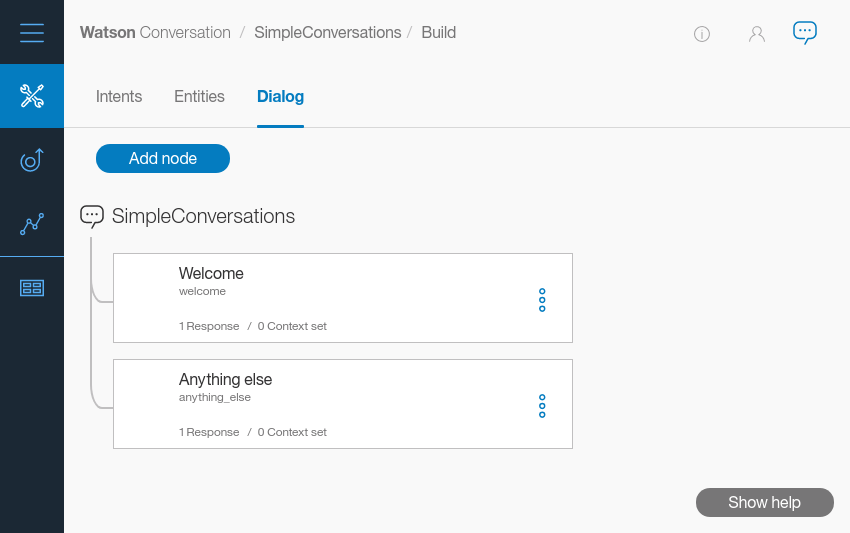Open the Improve analytics graph icon

pos(32,224)
